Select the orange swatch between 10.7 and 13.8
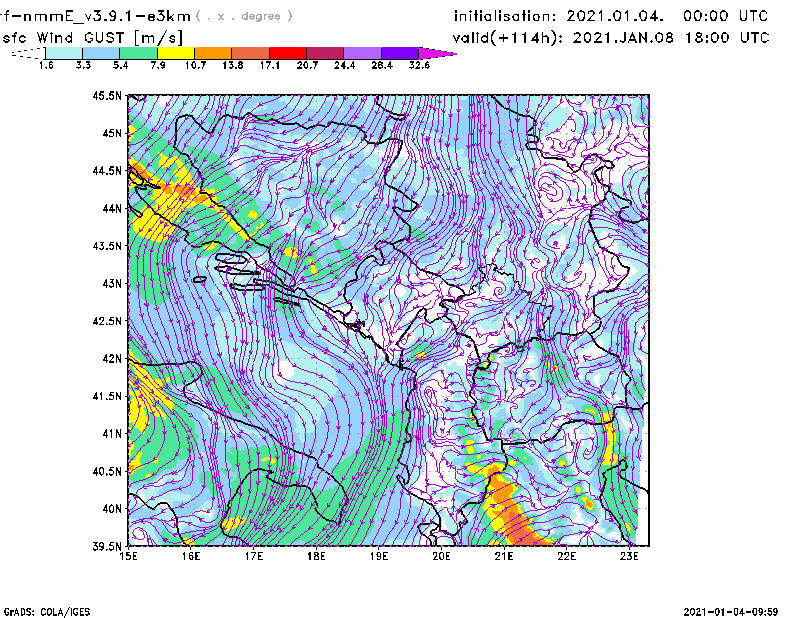Screen dimensions: 800x618 [x=213, y=53]
